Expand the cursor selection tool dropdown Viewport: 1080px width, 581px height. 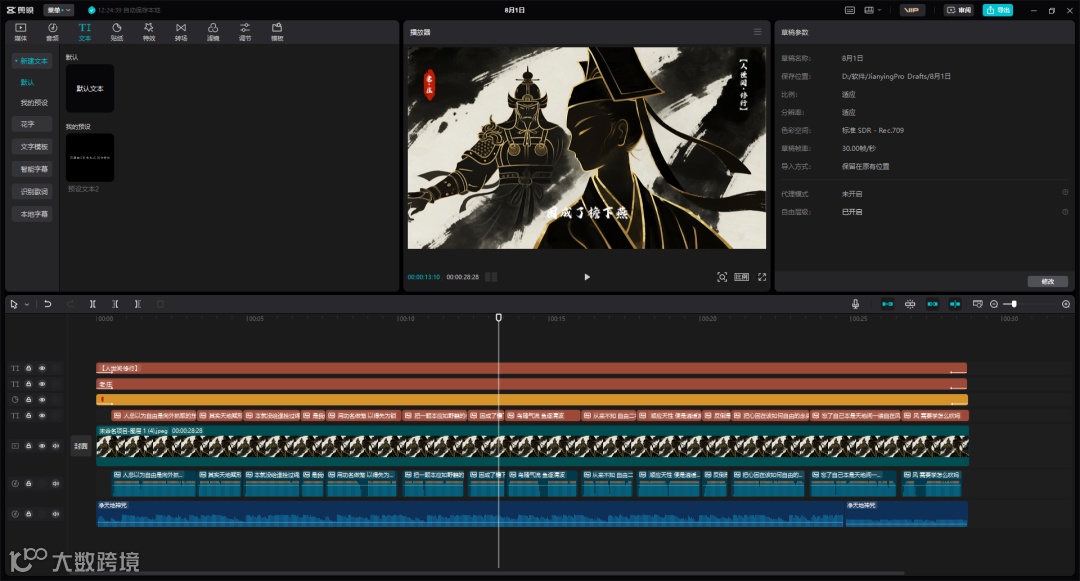(27, 304)
